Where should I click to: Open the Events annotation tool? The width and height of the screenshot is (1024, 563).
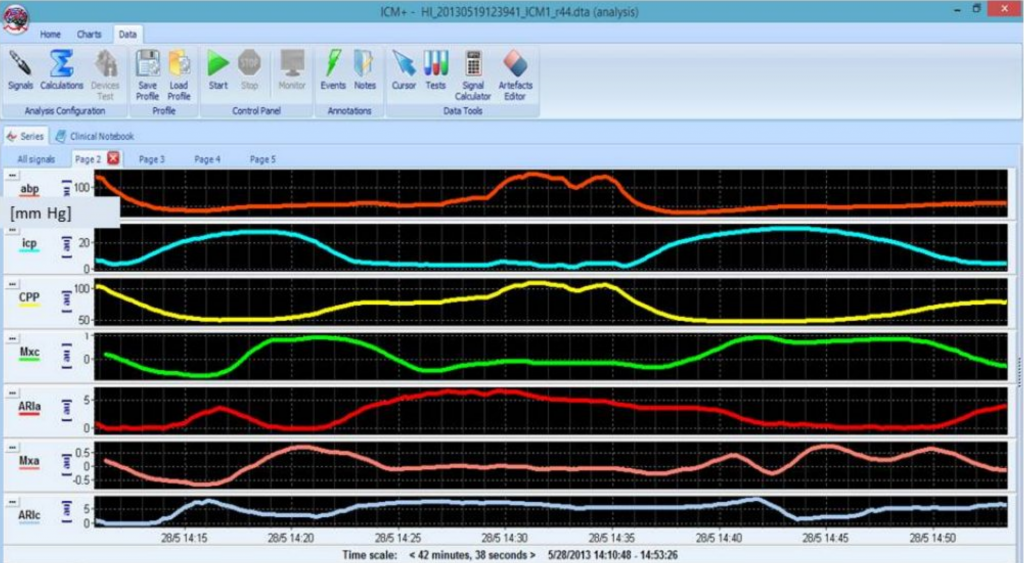(333, 70)
